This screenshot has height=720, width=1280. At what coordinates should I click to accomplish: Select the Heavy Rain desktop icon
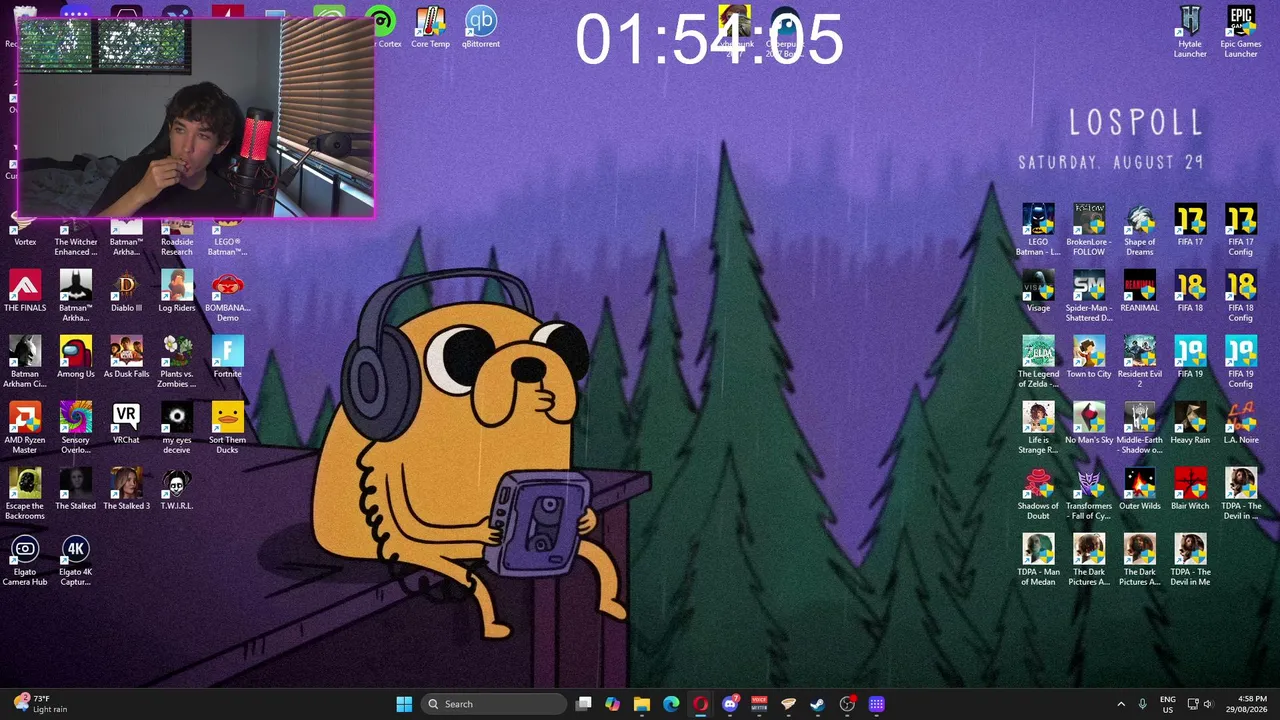pos(1190,424)
